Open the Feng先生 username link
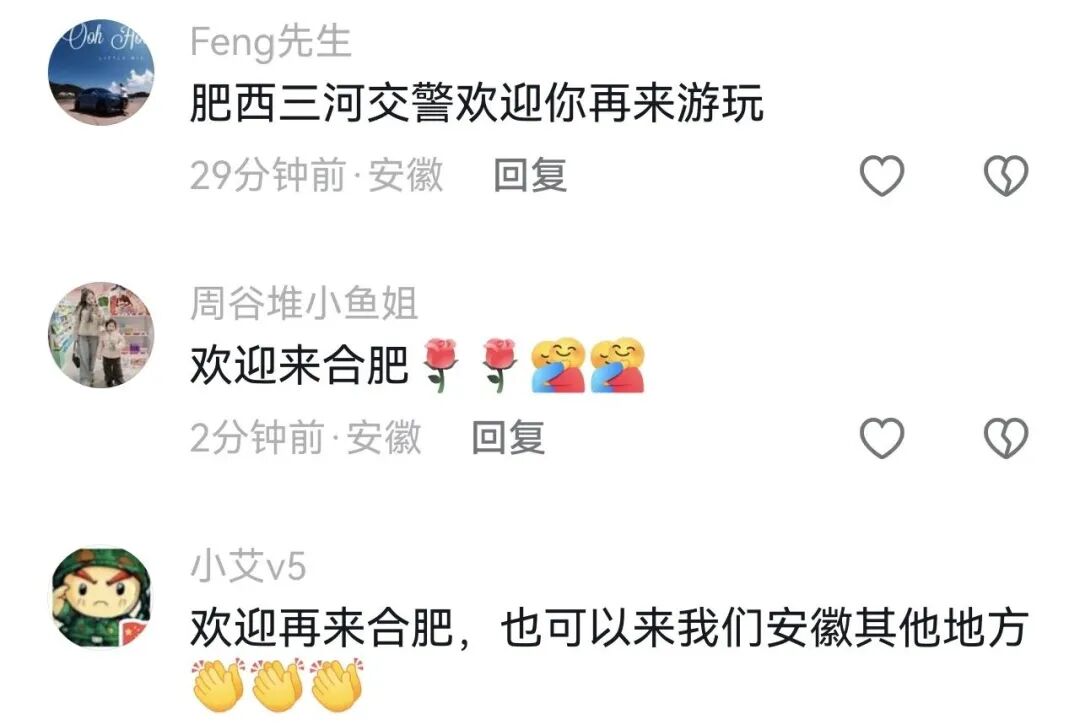Screen dimensions: 1080x725 coord(271,41)
